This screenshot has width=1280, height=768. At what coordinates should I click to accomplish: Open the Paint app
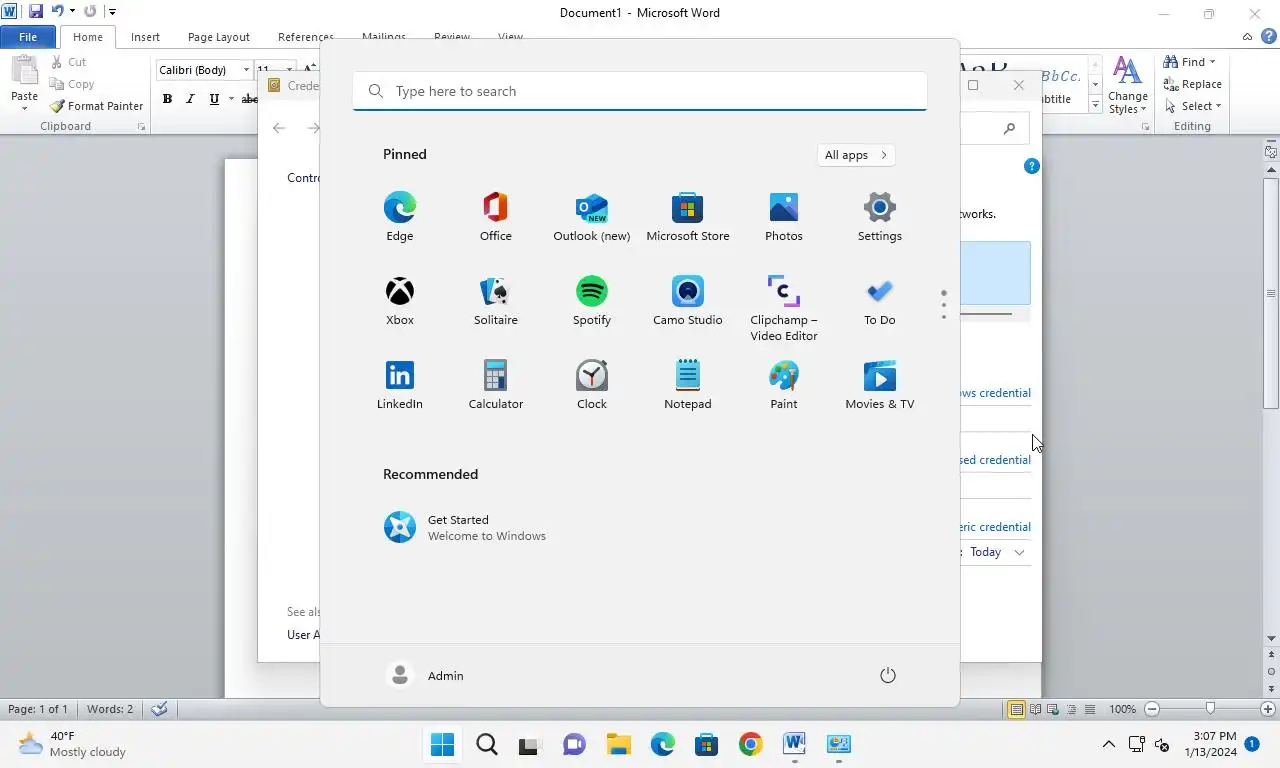click(784, 385)
